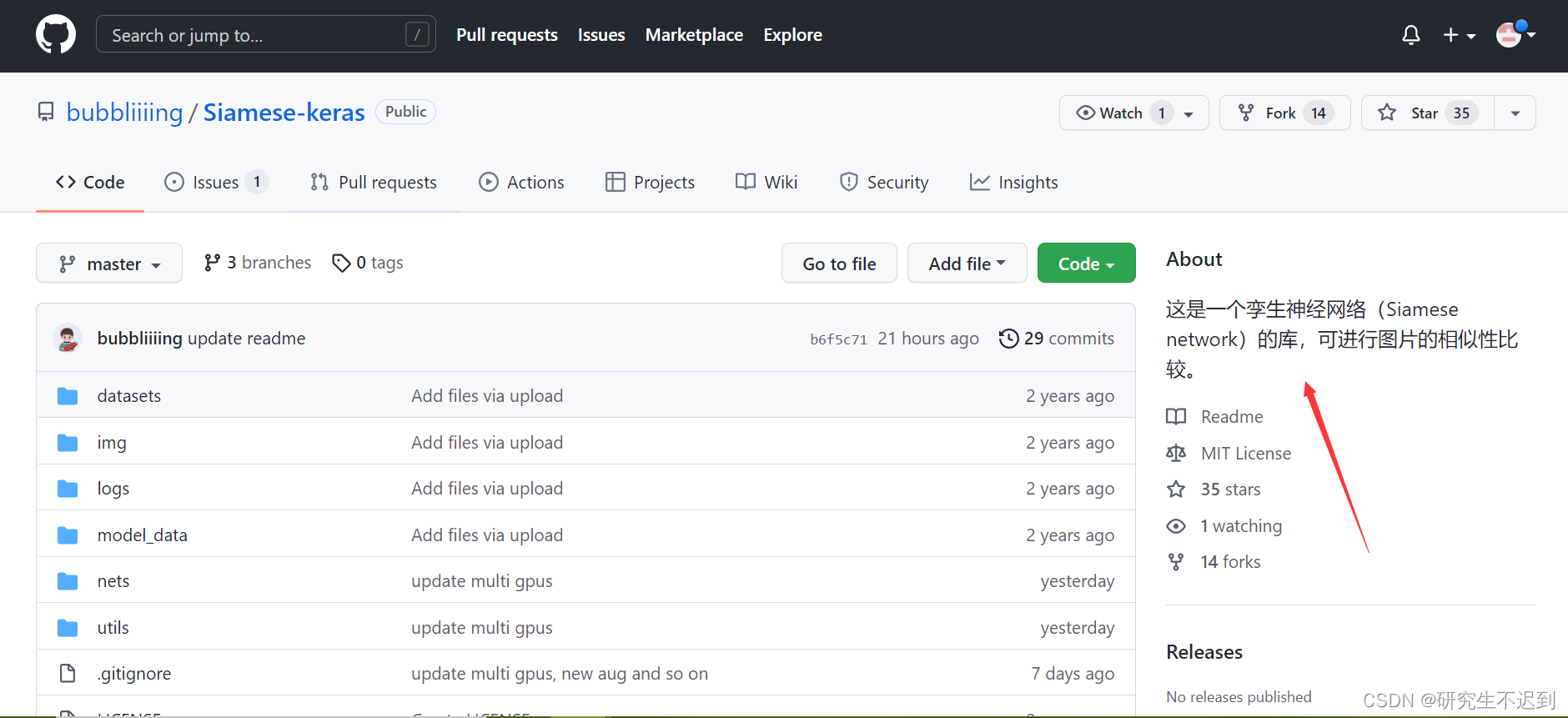Open Marketplace in top navigation
Viewport: 1568px width, 718px height.
point(694,35)
